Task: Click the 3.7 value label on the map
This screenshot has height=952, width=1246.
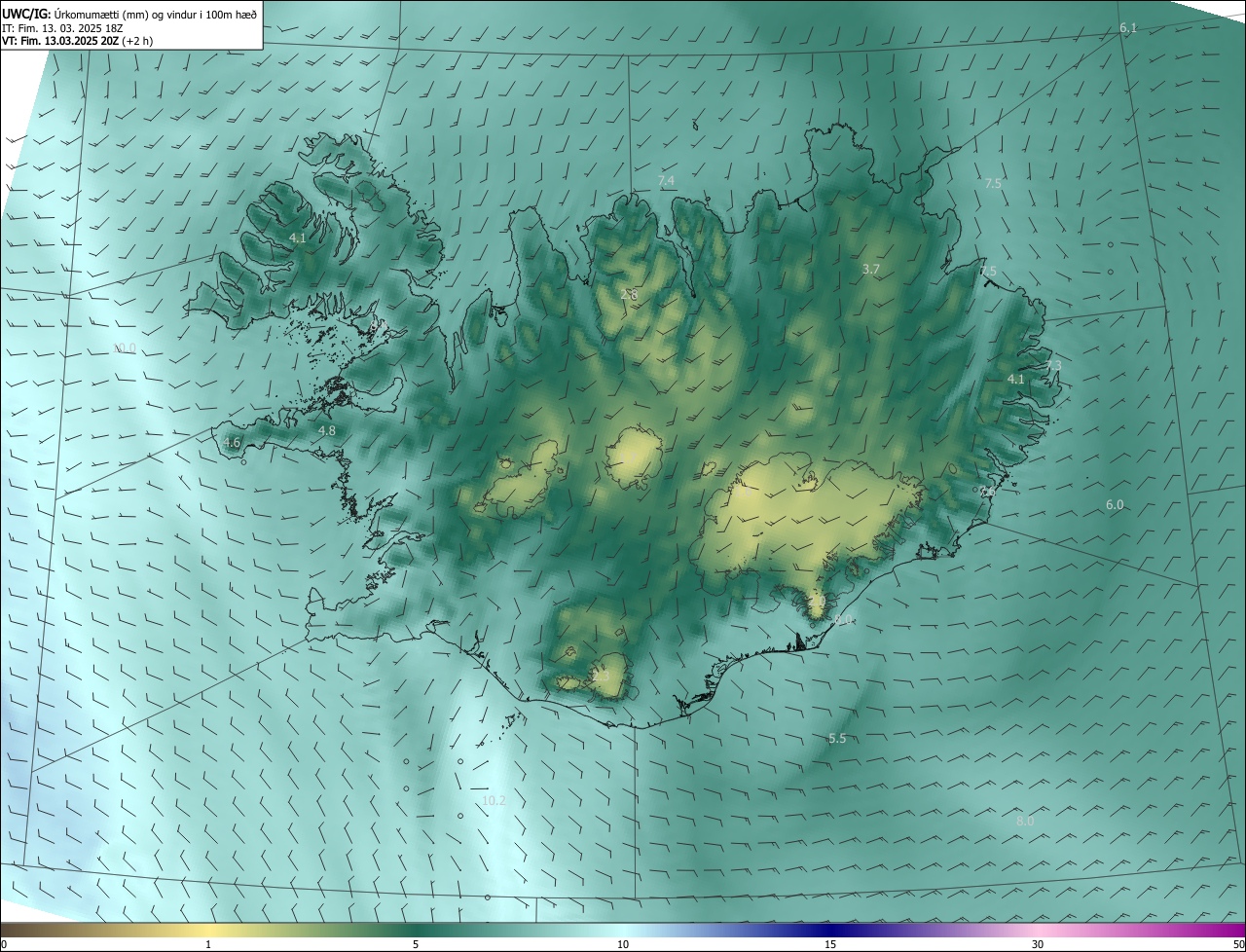Action: tap(871, 269)
